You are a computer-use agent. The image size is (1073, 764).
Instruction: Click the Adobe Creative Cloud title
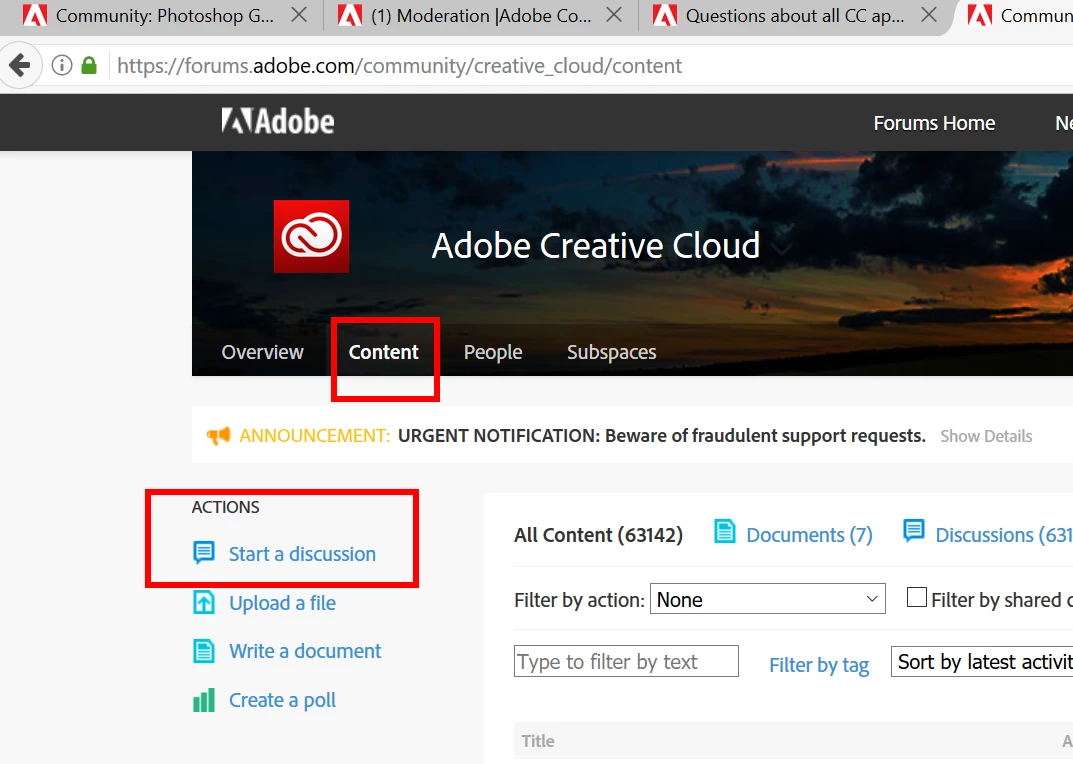coord(595,245)
